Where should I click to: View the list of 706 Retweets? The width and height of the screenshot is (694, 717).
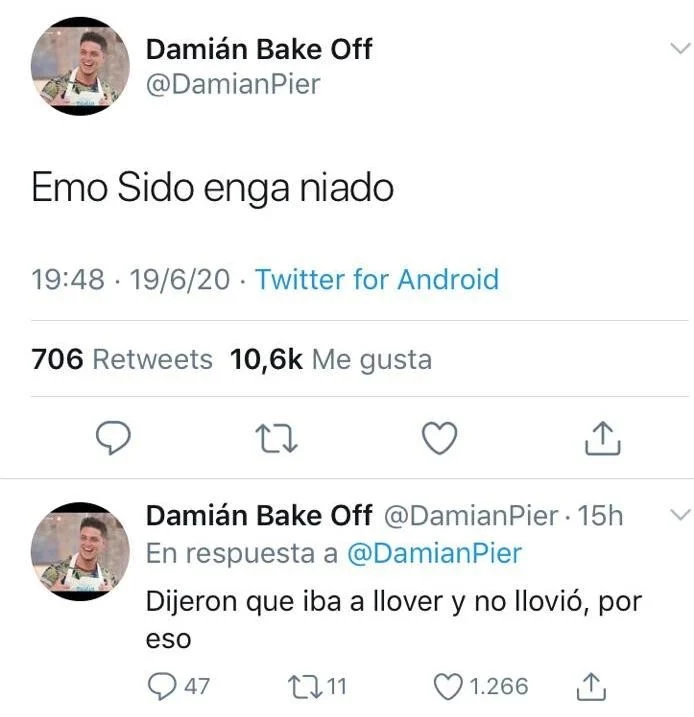point(122,359)
